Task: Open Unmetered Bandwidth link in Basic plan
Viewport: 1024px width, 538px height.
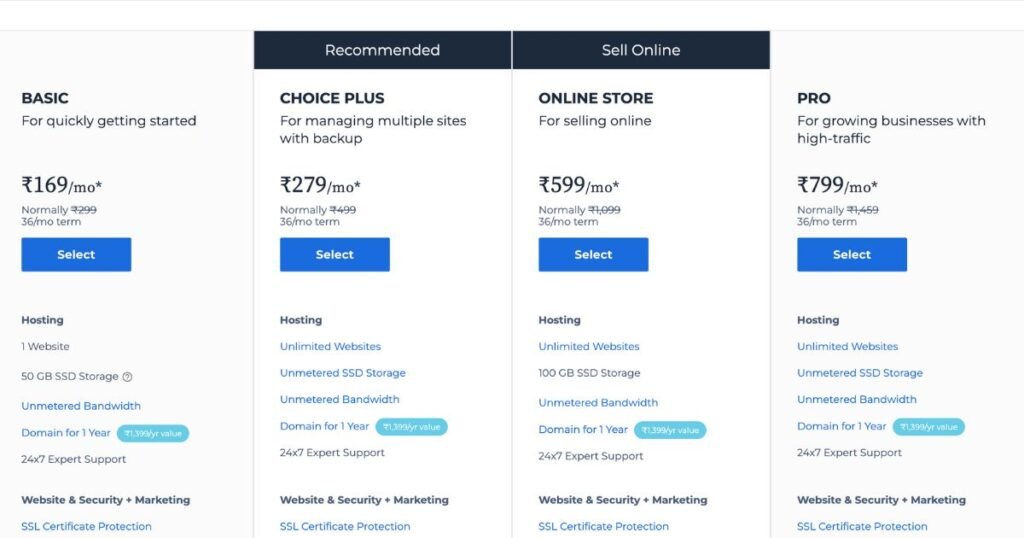Action: pos(81,406)
